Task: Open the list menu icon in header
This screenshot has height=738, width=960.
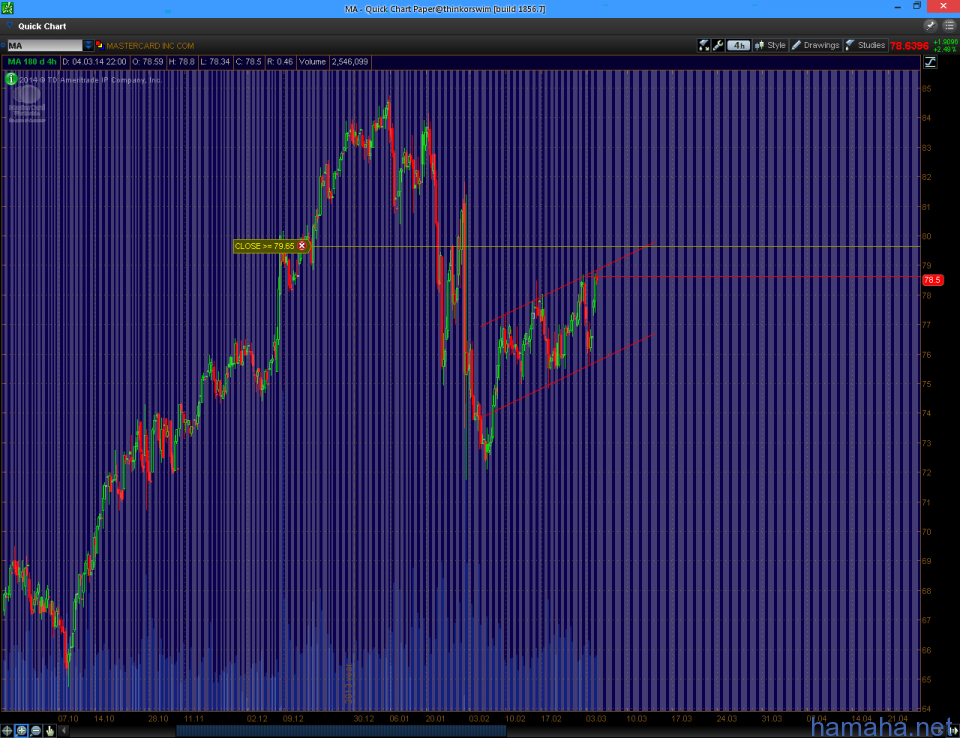Action: (950, 26)
